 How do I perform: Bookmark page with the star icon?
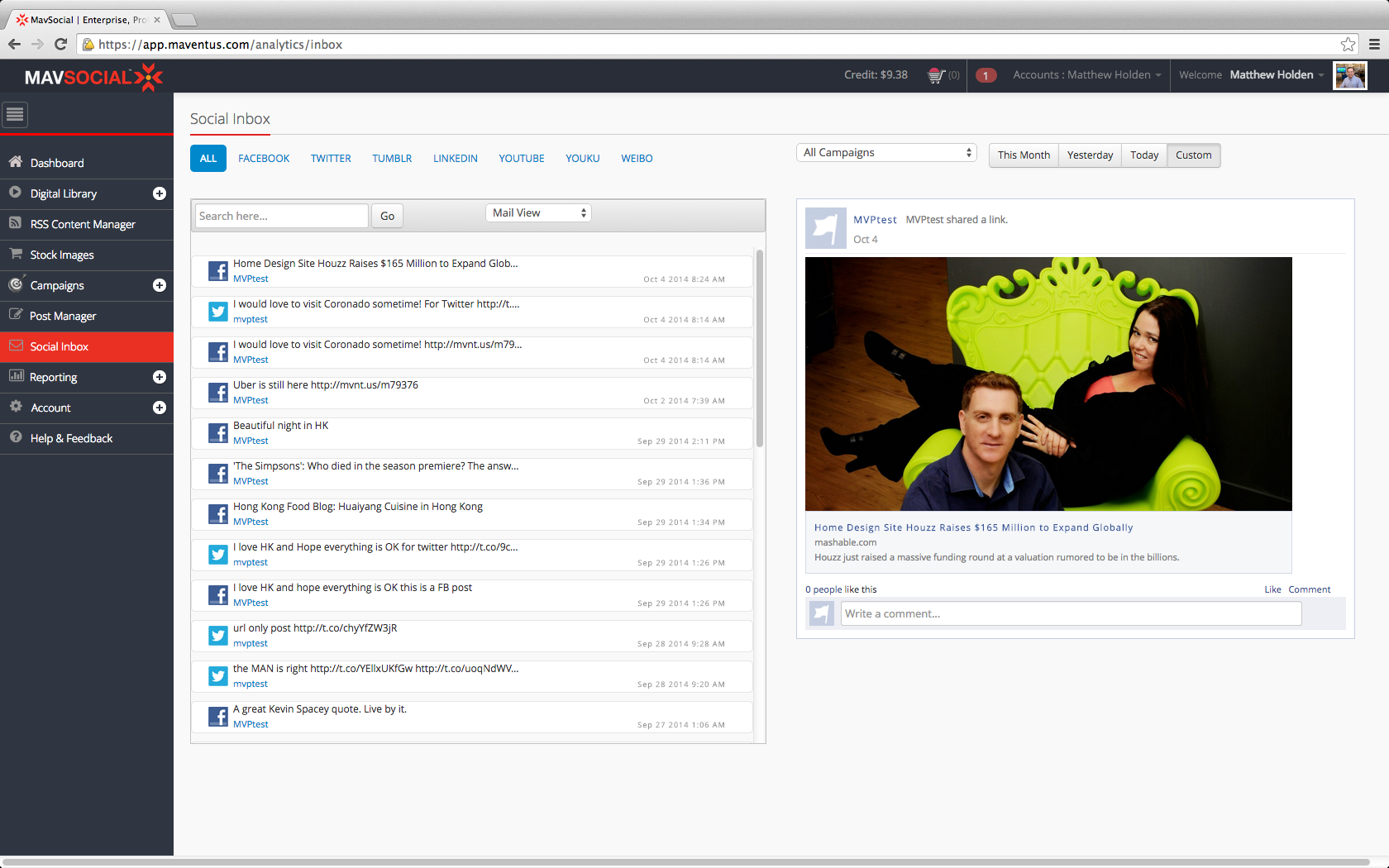tap(1348, 45)
